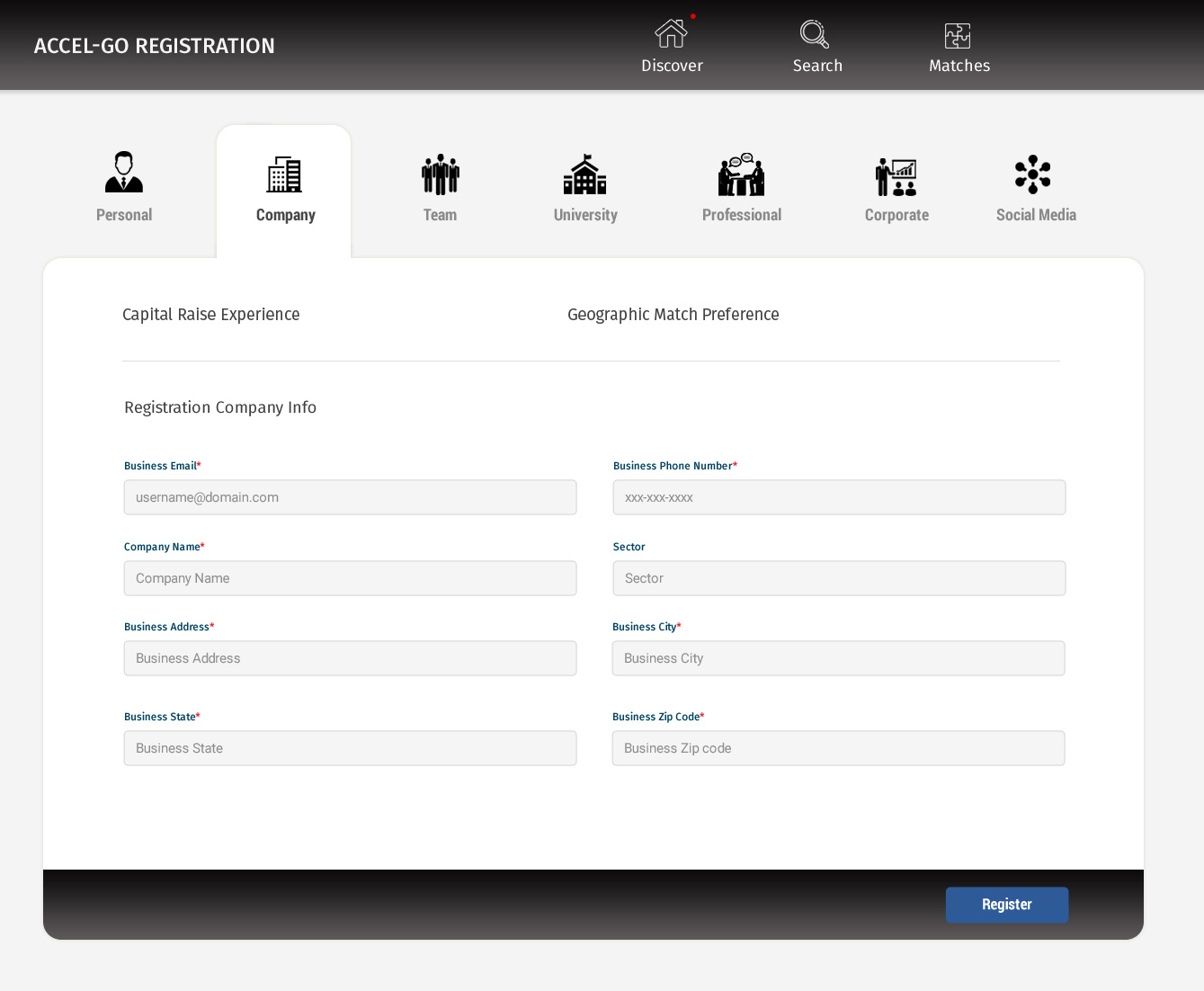Open Geographic Match Preference section
Viewport: 1204px width, 991px height.
673,315
